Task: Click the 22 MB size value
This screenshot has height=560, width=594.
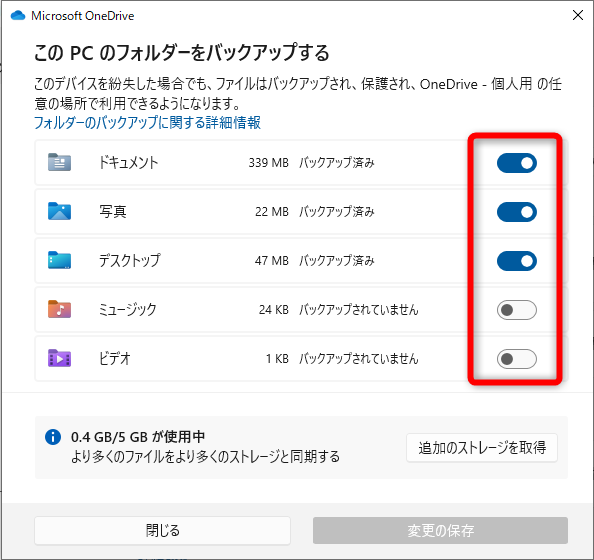Action: pyautogui.click(x=272, y=211)
